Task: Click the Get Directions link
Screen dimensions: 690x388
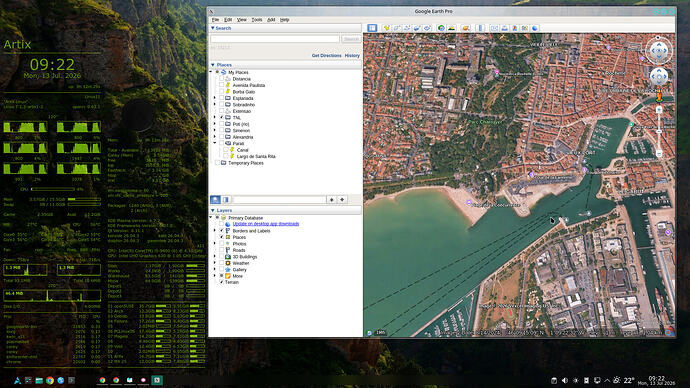Action: [x=327, y=56]
